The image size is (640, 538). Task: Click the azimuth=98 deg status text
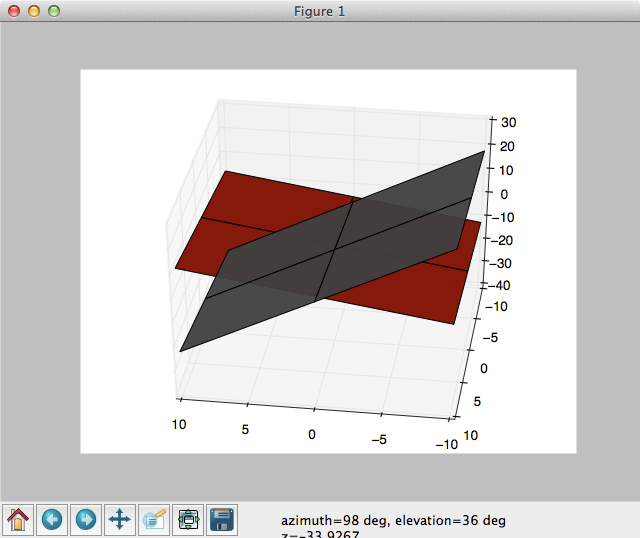pyautogui.click(x=334, y=520)
